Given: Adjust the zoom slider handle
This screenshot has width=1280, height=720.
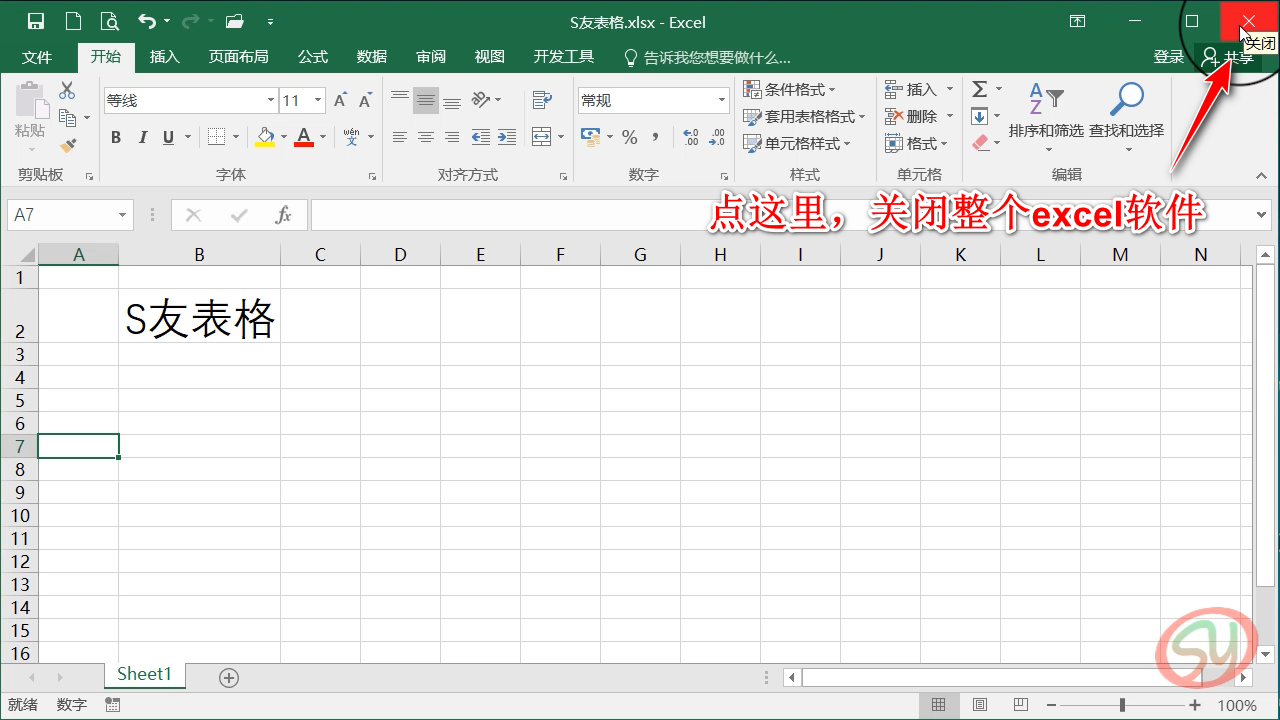Looking at the screenshot, I should coord(1123,705).
